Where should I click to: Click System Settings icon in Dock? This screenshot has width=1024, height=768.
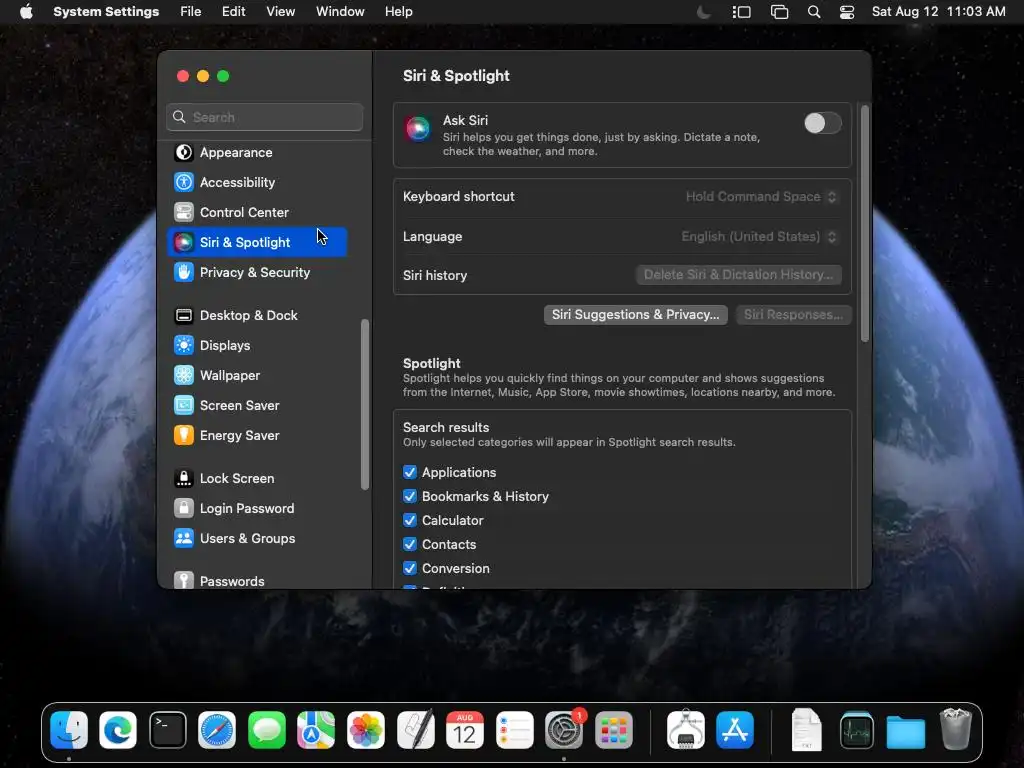[564, 730]
